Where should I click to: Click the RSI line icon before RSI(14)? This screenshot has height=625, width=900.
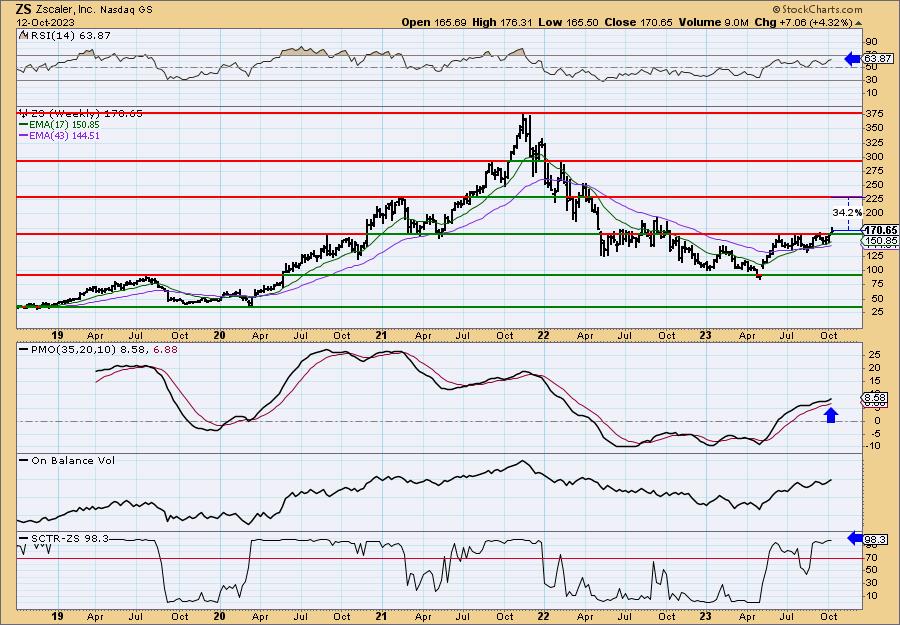(x=23, y=36)
